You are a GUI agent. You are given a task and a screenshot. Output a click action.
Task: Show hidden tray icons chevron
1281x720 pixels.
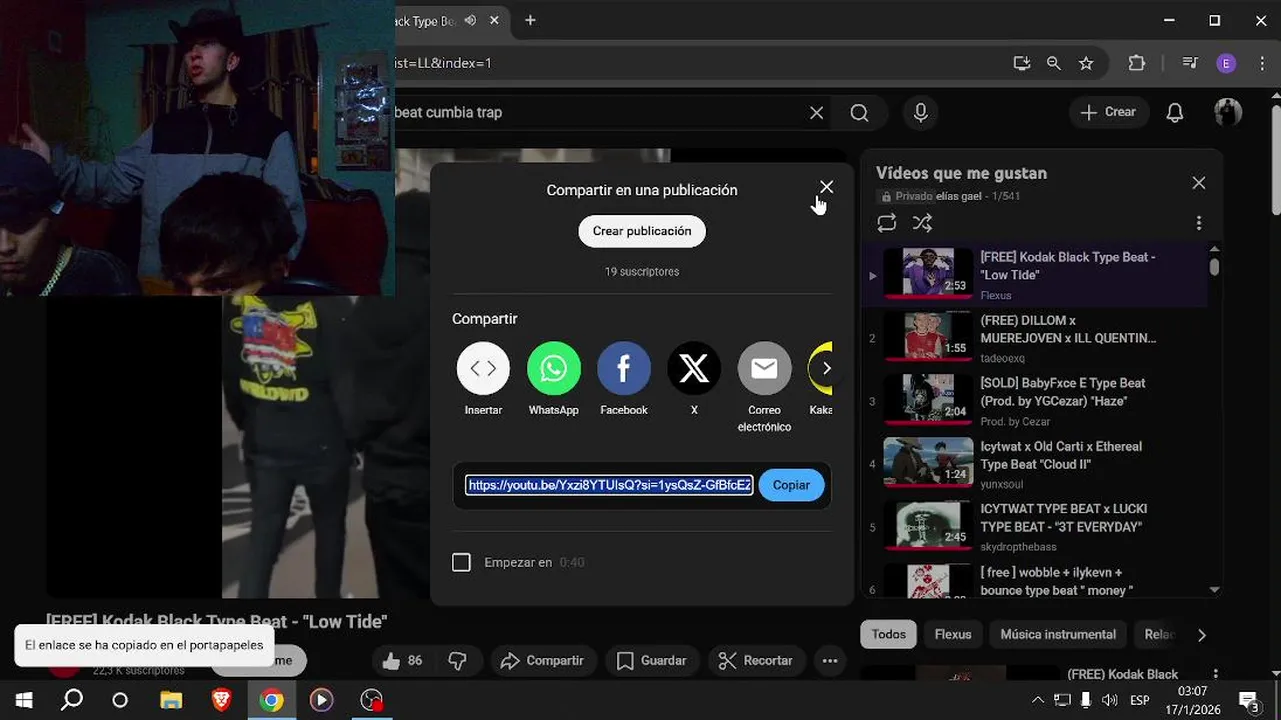click(x=1037, y=700)
